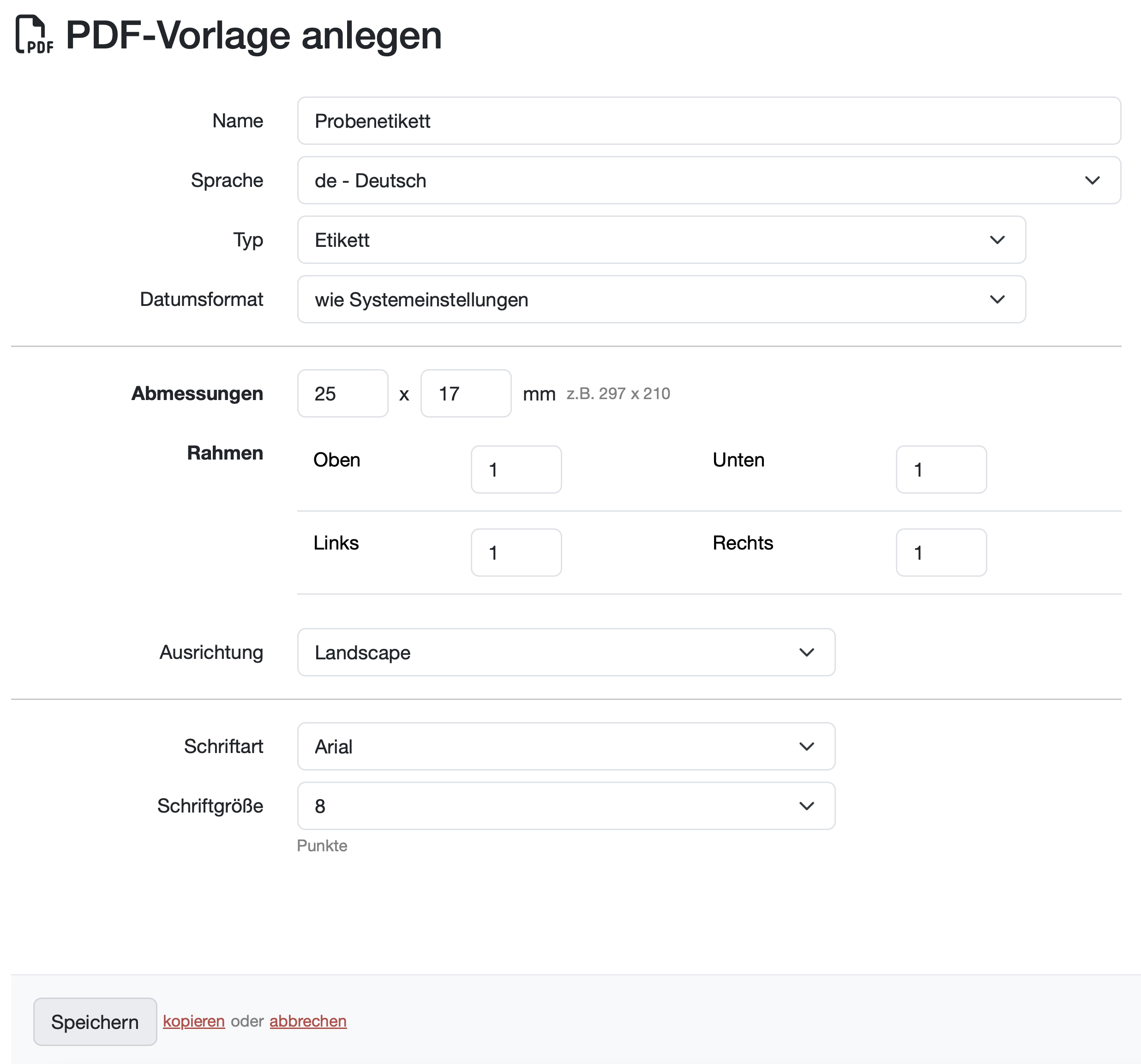Viewport: 1141px width, 1064px height.
Task: Open the Schriftgröße dropdown showing 8
Action: click(565, 807)
